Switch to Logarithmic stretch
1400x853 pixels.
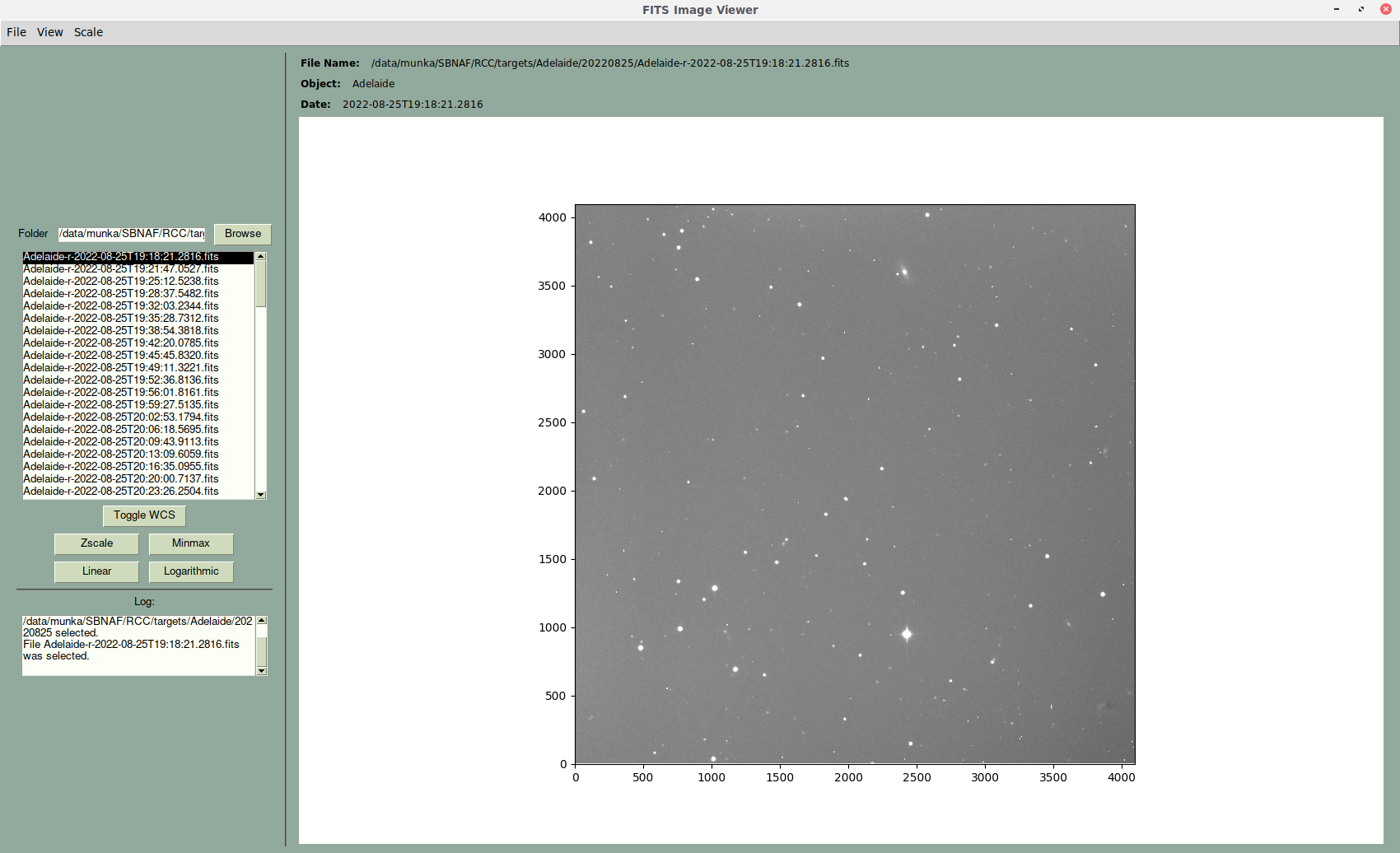click(191, 571)
